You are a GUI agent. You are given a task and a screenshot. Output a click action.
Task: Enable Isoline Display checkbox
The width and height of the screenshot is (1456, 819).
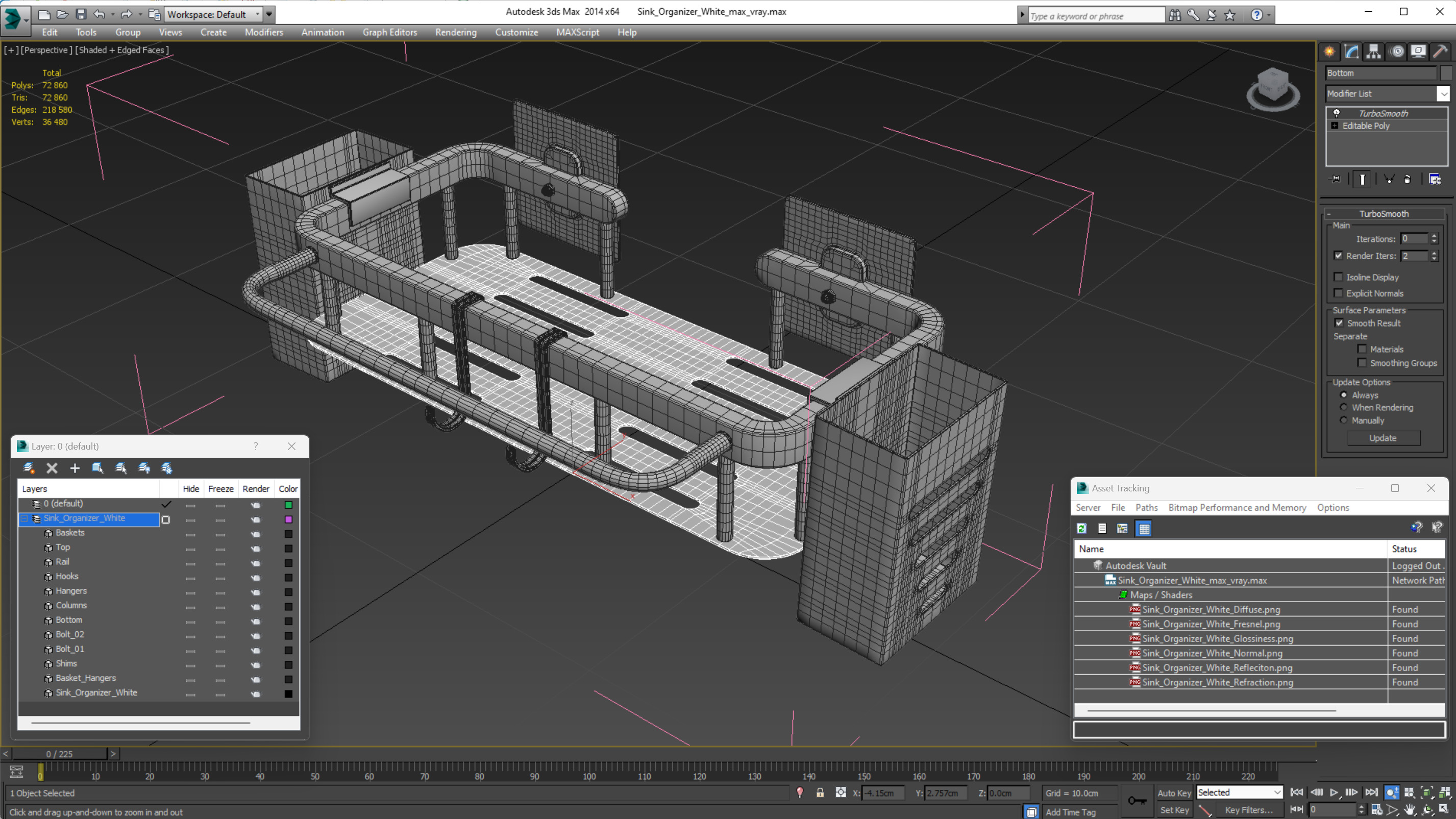click(x=1338, y=277)
